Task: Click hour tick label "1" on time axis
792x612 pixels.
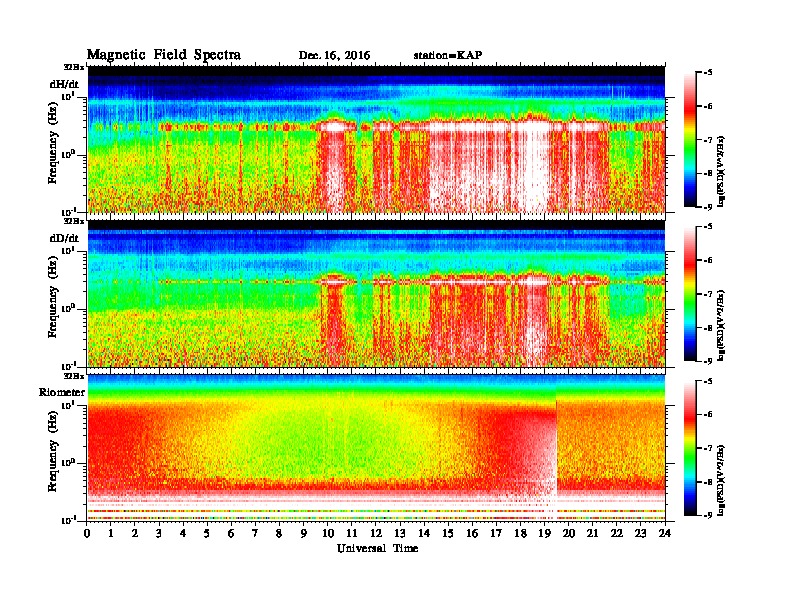Action: pyautogui.click(x=111, y=533)
